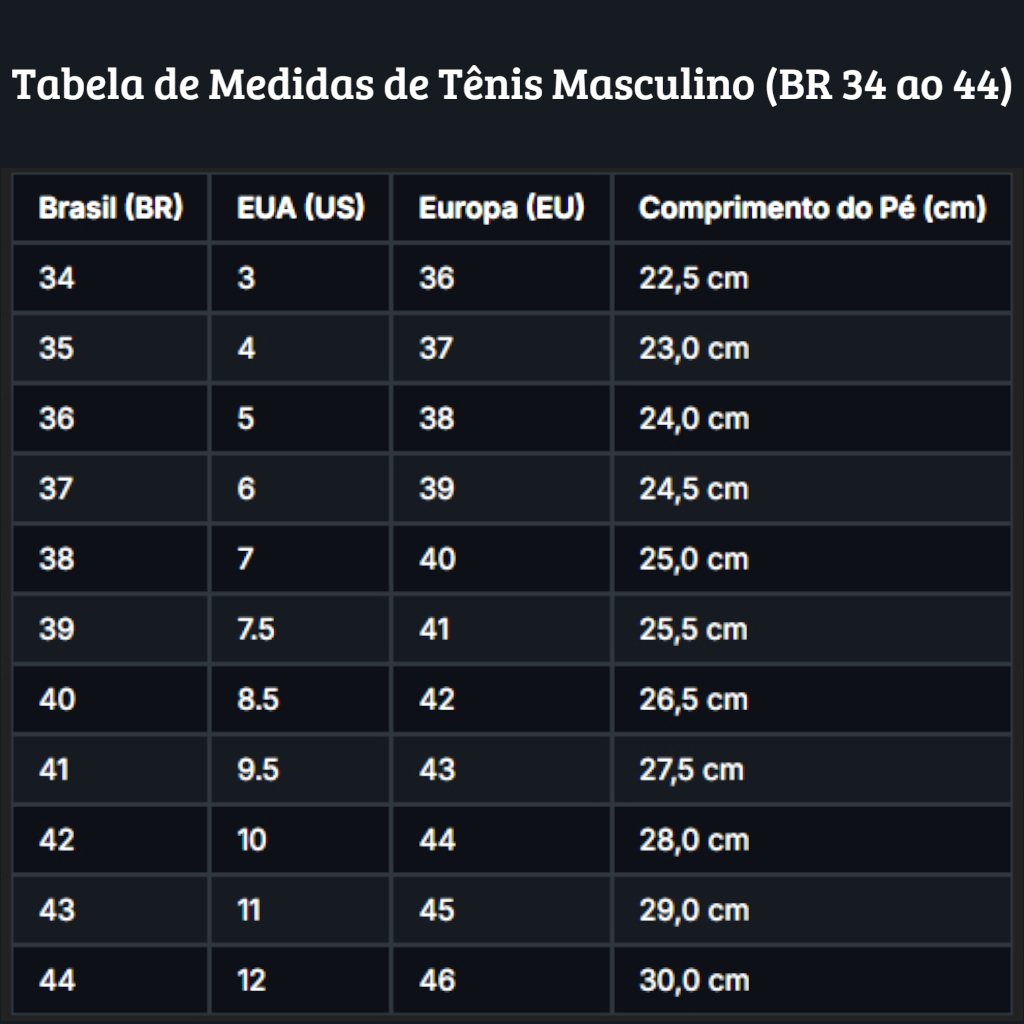The width and height of the screenshot is (1024, 1024).
Task: Click the US size 12 cell
Action: tap(300, 980)
